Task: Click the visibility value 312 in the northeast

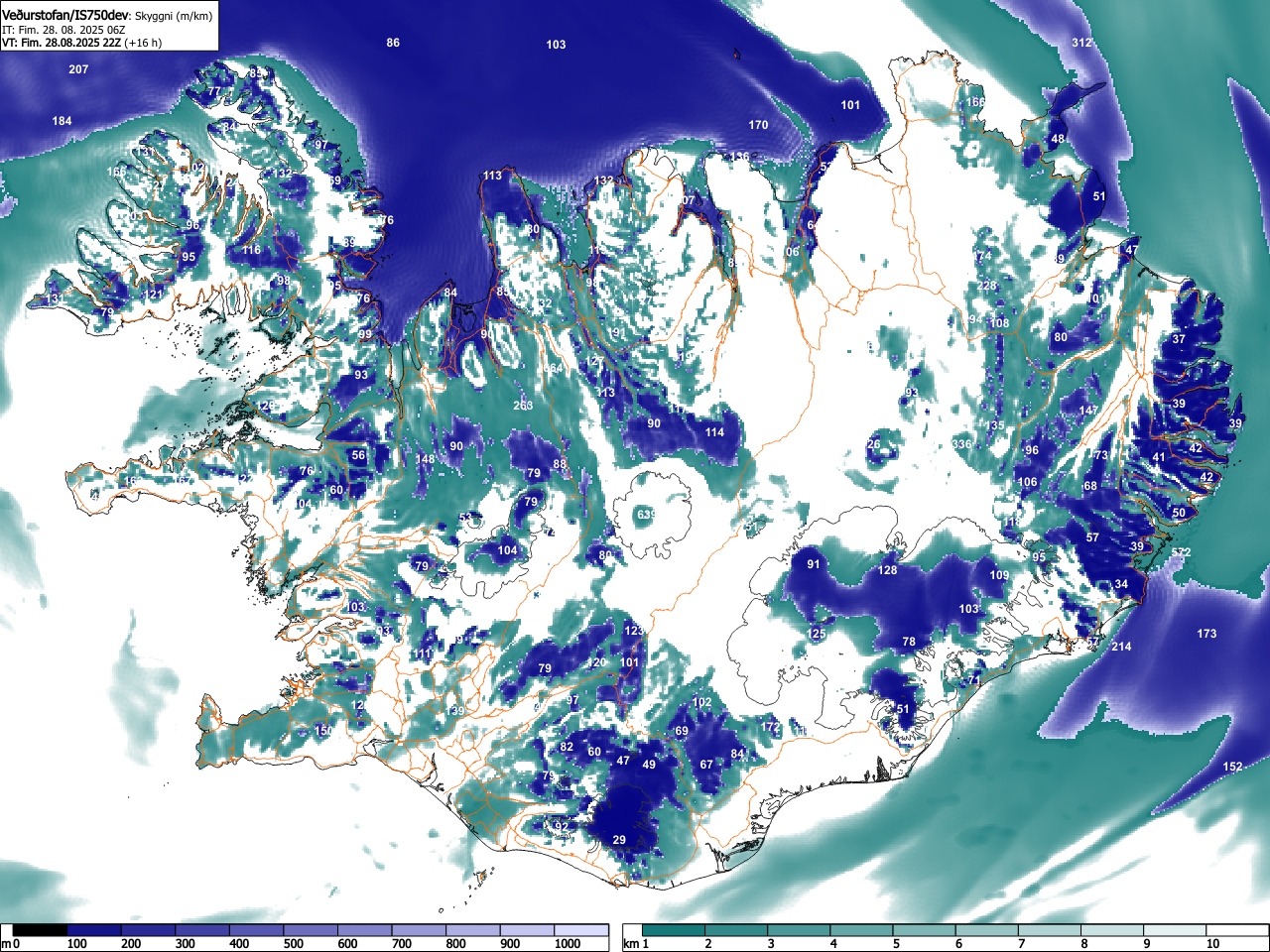Action: click(1081, 43)
